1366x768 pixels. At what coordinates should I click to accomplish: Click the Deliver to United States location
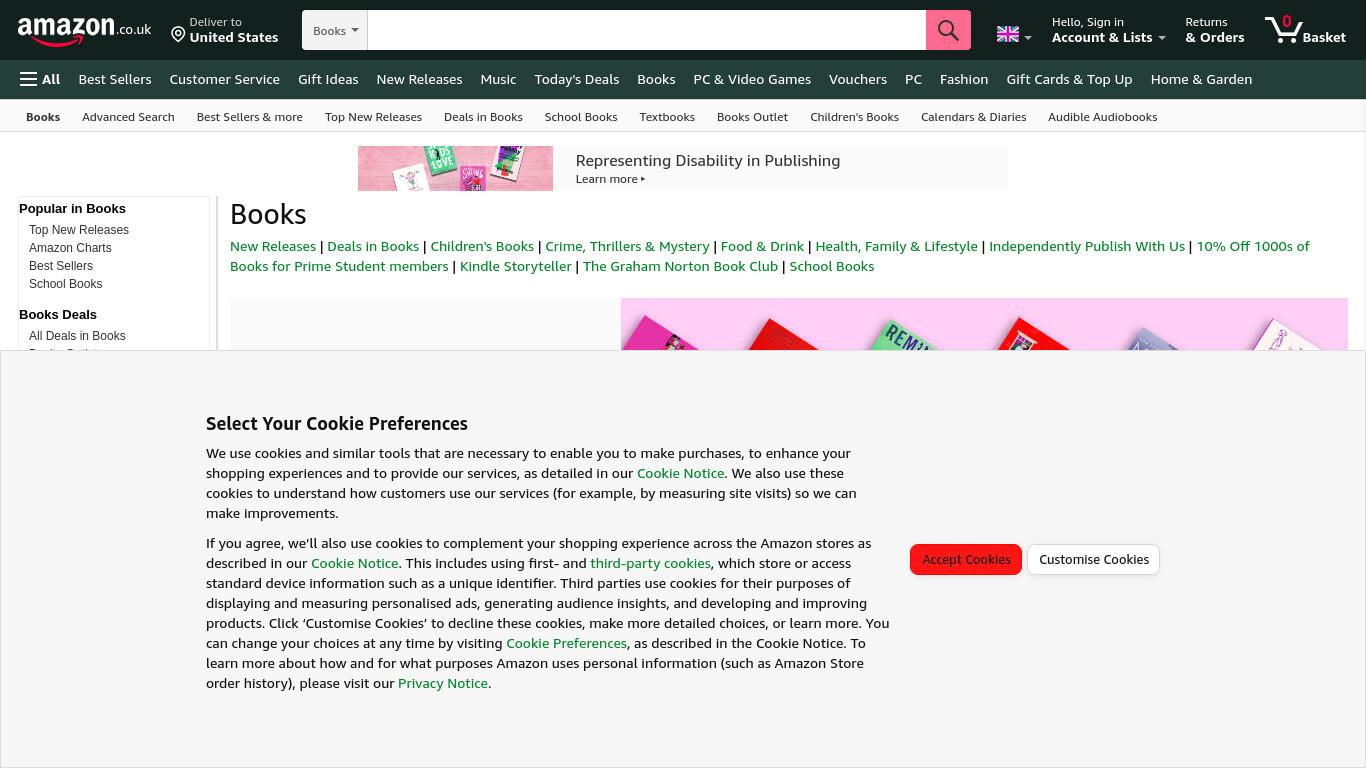(224, 30)
